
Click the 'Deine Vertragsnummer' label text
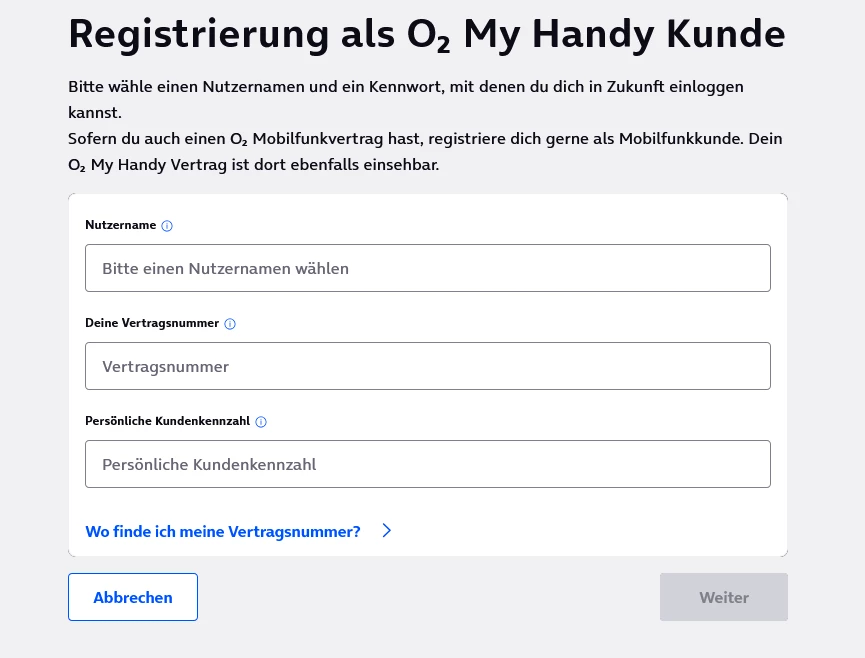153,324
